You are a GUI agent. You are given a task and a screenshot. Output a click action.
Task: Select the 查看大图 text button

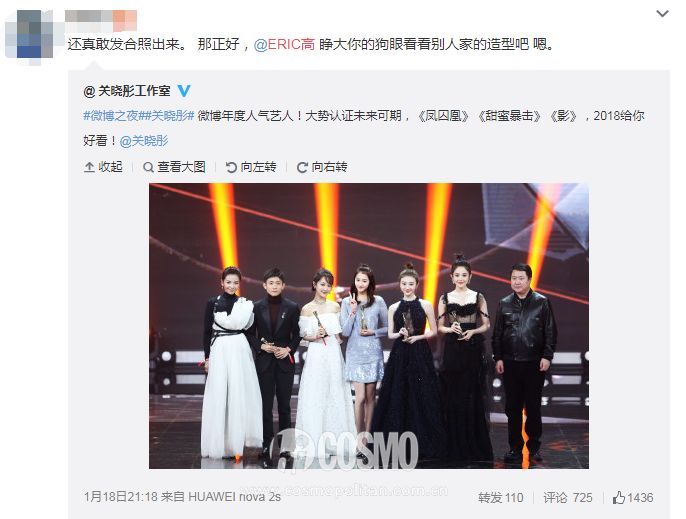[181, 167]
